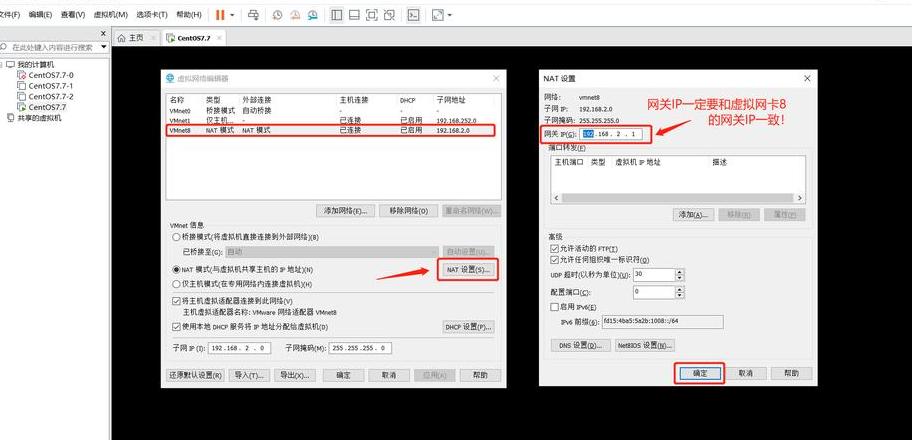Click the Unity mode toolbar icon
This screenshot has width=912, height=440.
pyautogui.click(x=390, y=15)
